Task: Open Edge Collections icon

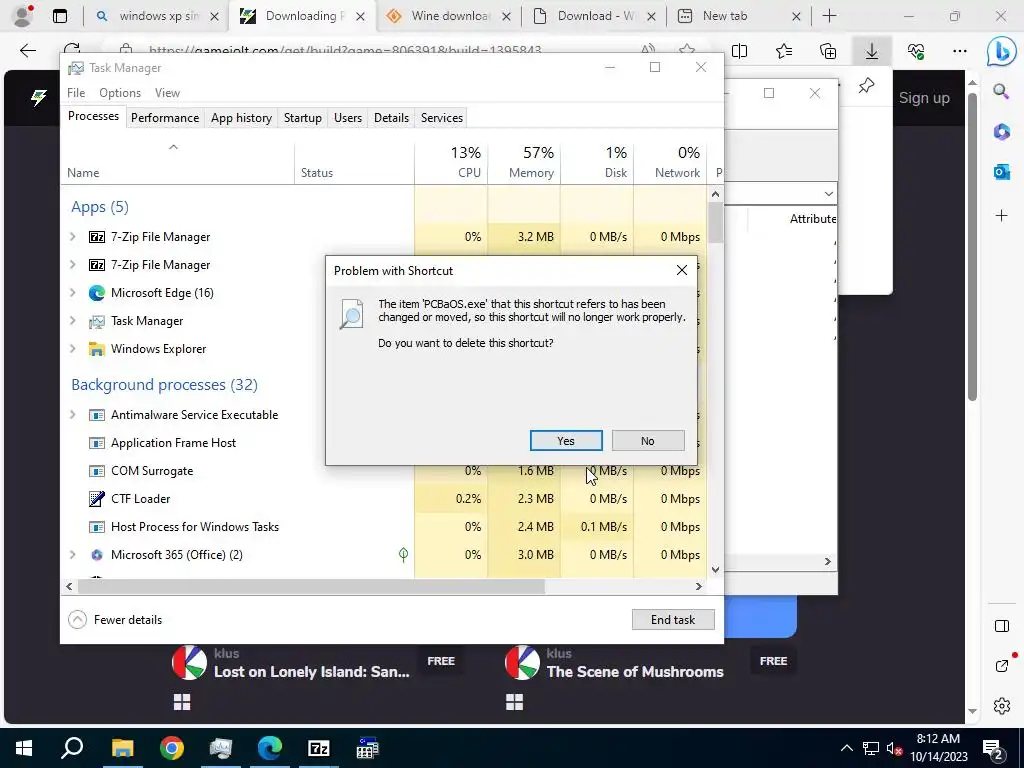Action: [827, 51]
